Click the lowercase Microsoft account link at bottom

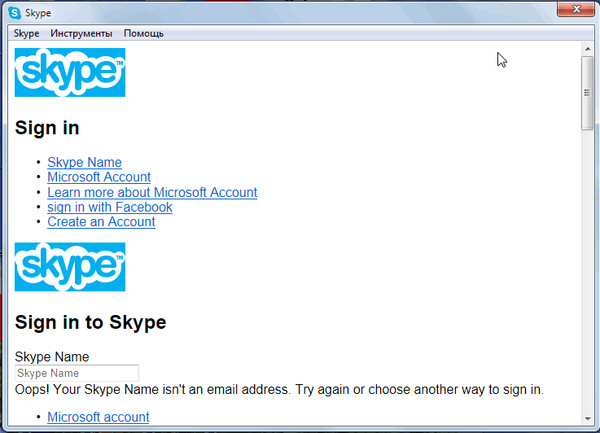point(98,417)
